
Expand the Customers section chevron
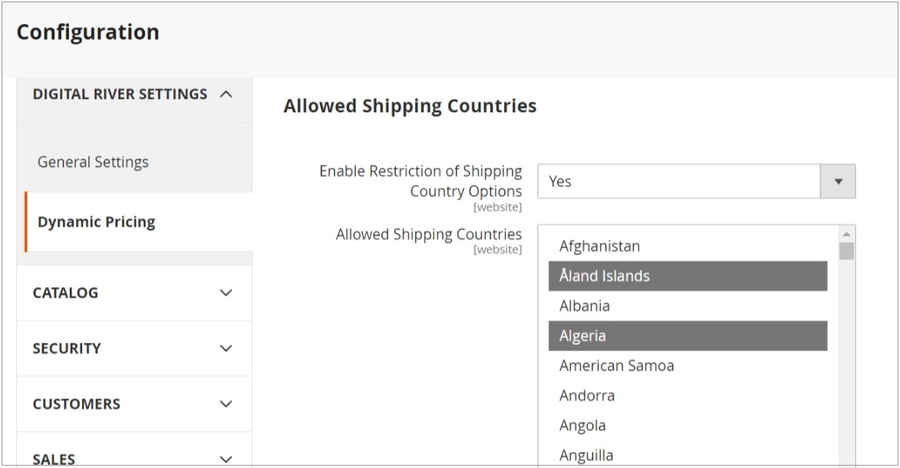click(x=226, y=404)
